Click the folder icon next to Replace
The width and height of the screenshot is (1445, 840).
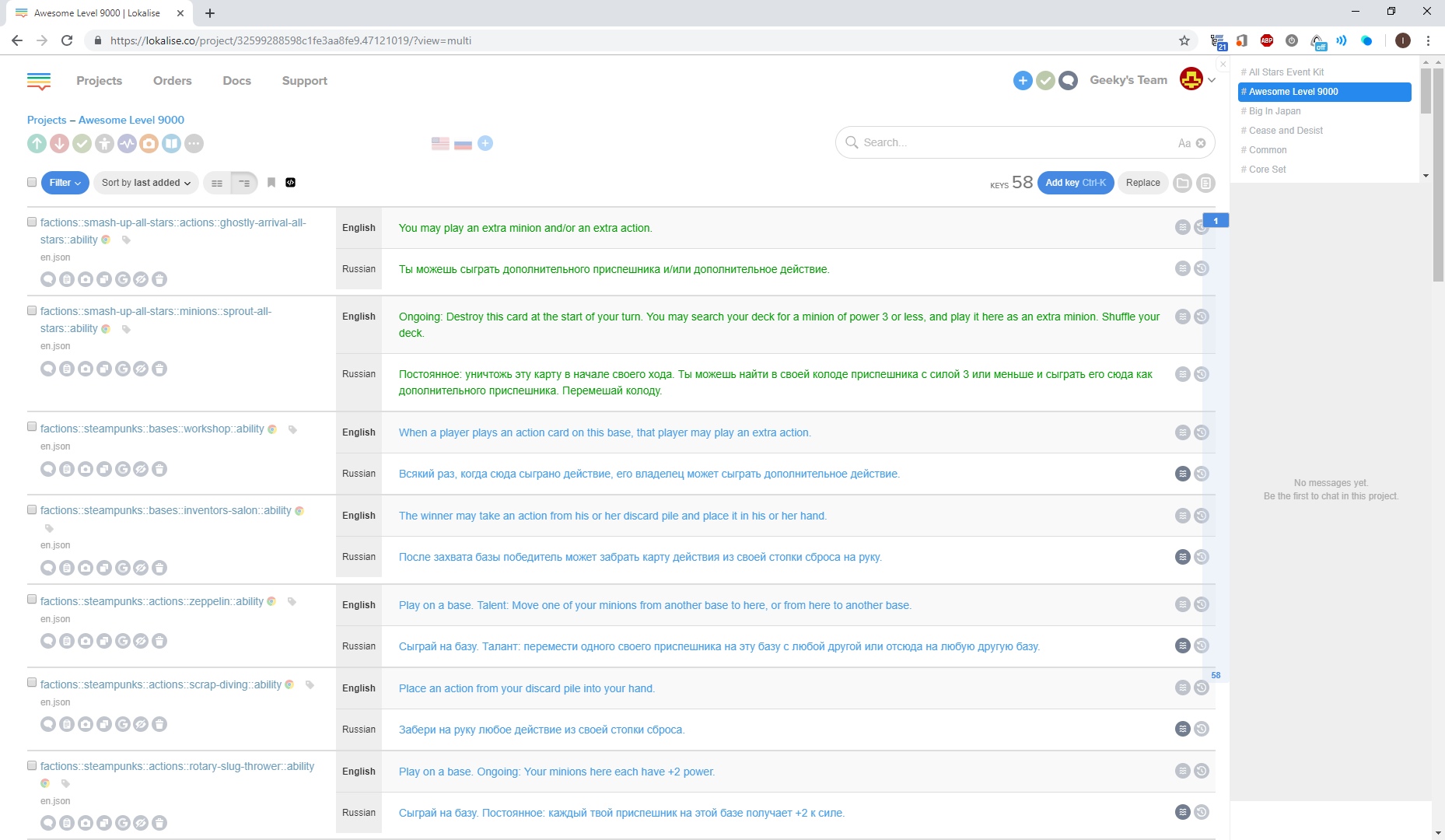(x=1183, y=183)
